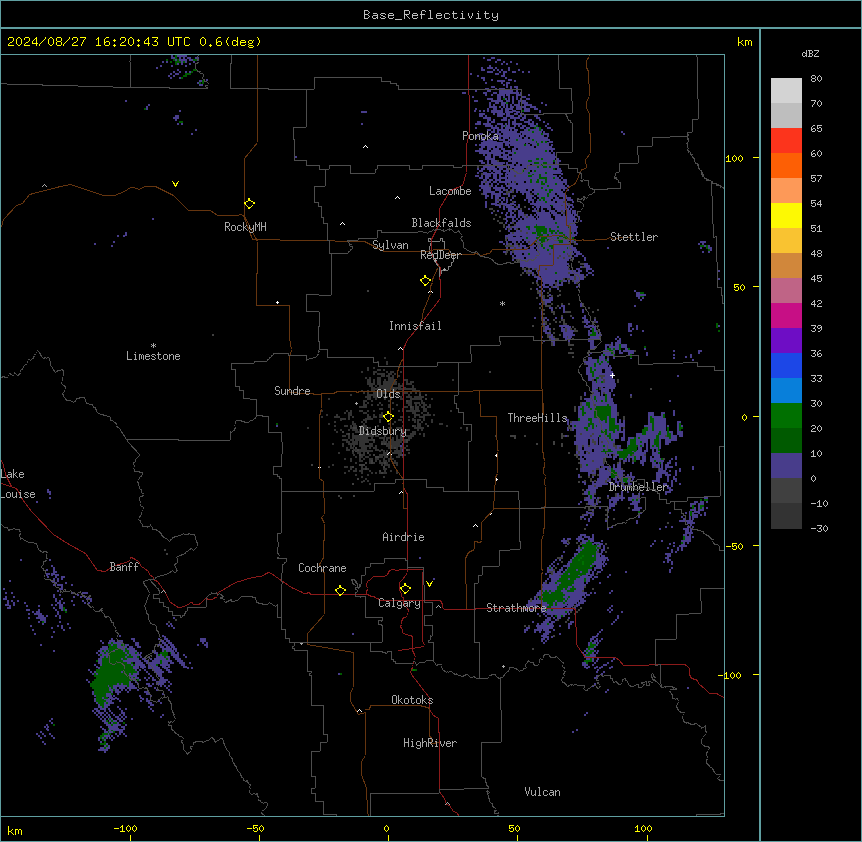
Task: Click the Blackfalds label
Action: pos(441,223)
